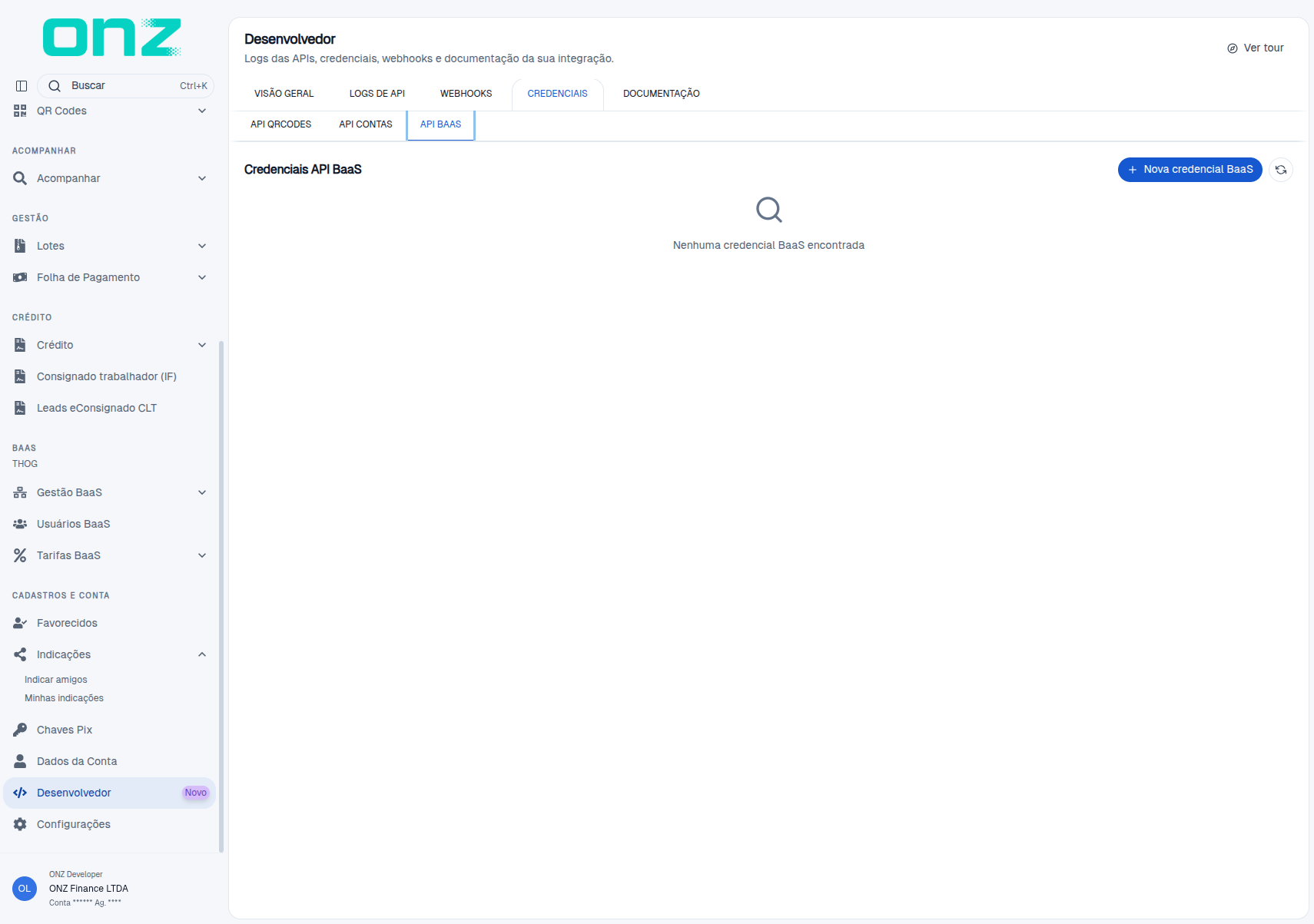
Task: Toggle the sidebar collapse icon
Action: point(22,86)
